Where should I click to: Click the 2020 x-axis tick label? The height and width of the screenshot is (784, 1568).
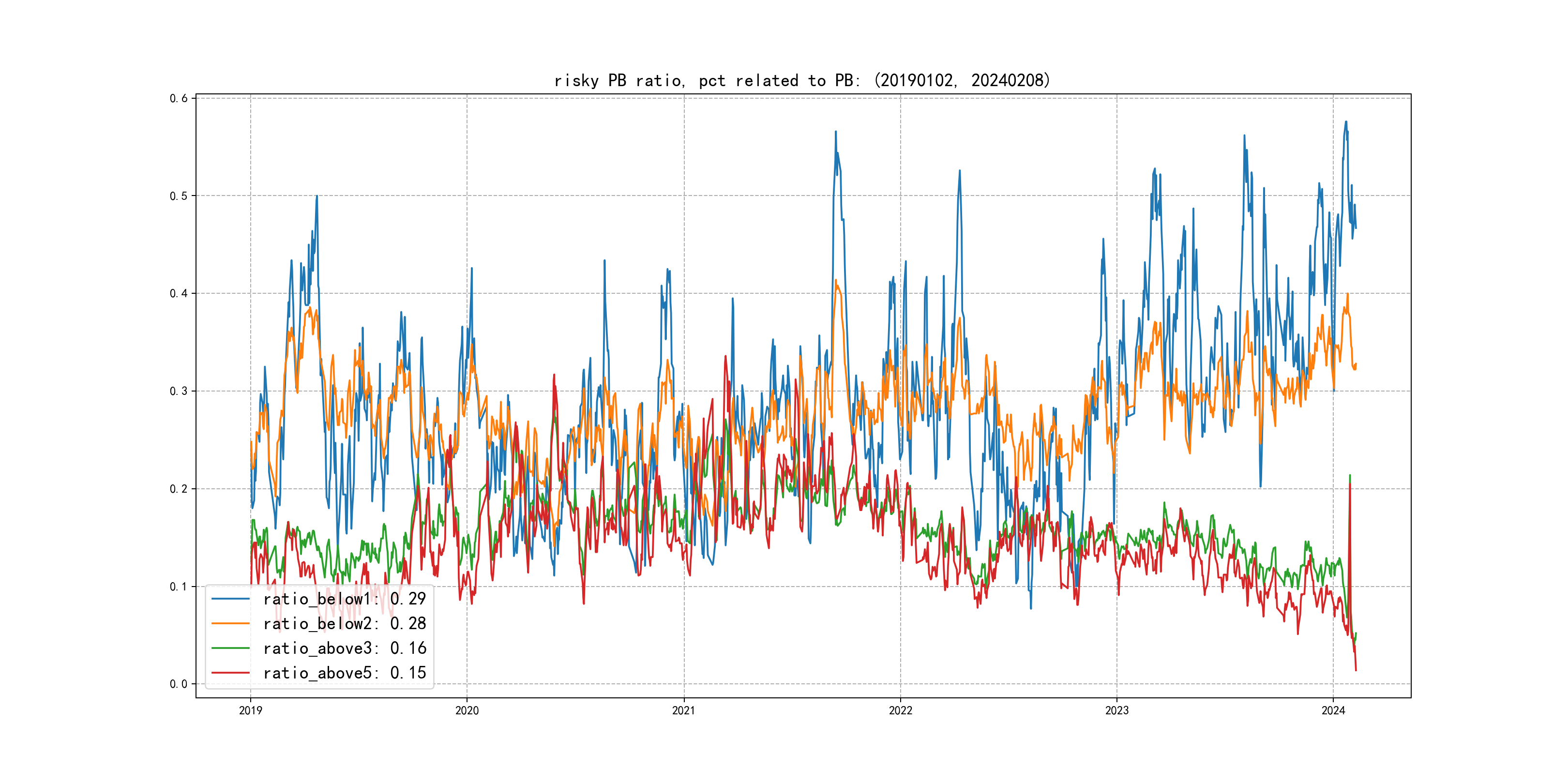pos(467,710)
